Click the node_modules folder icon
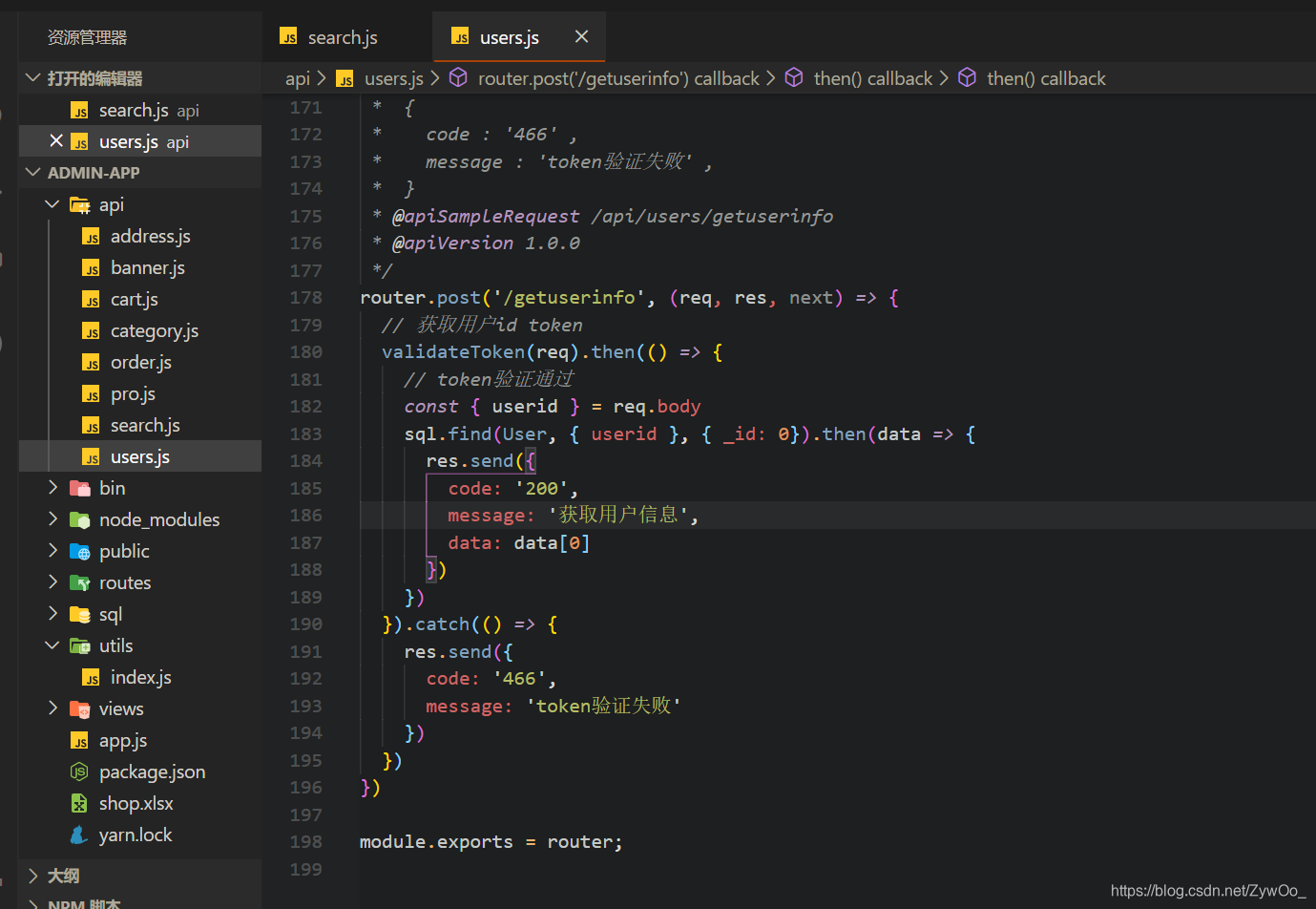The width and height of the screenshot is (1316, 909). point(80,519)
